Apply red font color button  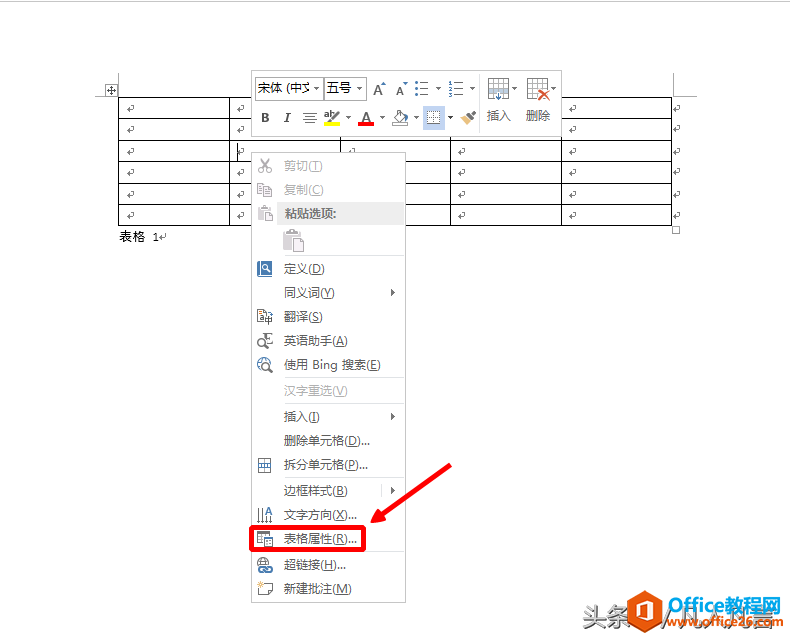pos(366,118)
